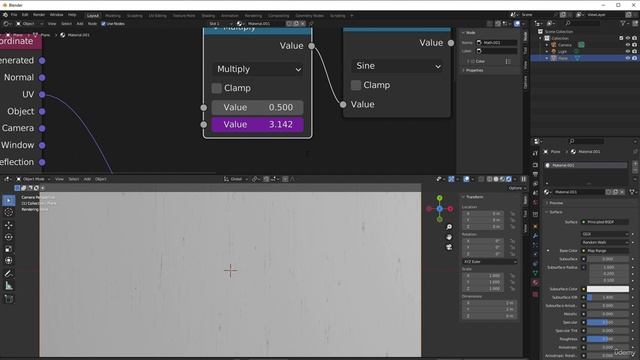
Task: Click the Map Range base color link
Action: 605,251
